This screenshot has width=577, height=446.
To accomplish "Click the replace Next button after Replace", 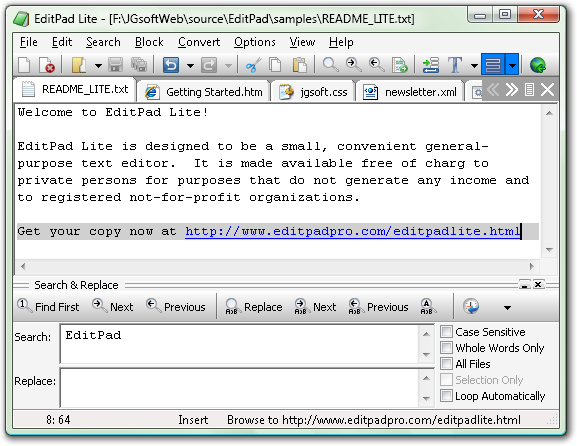I will (315, 307).
